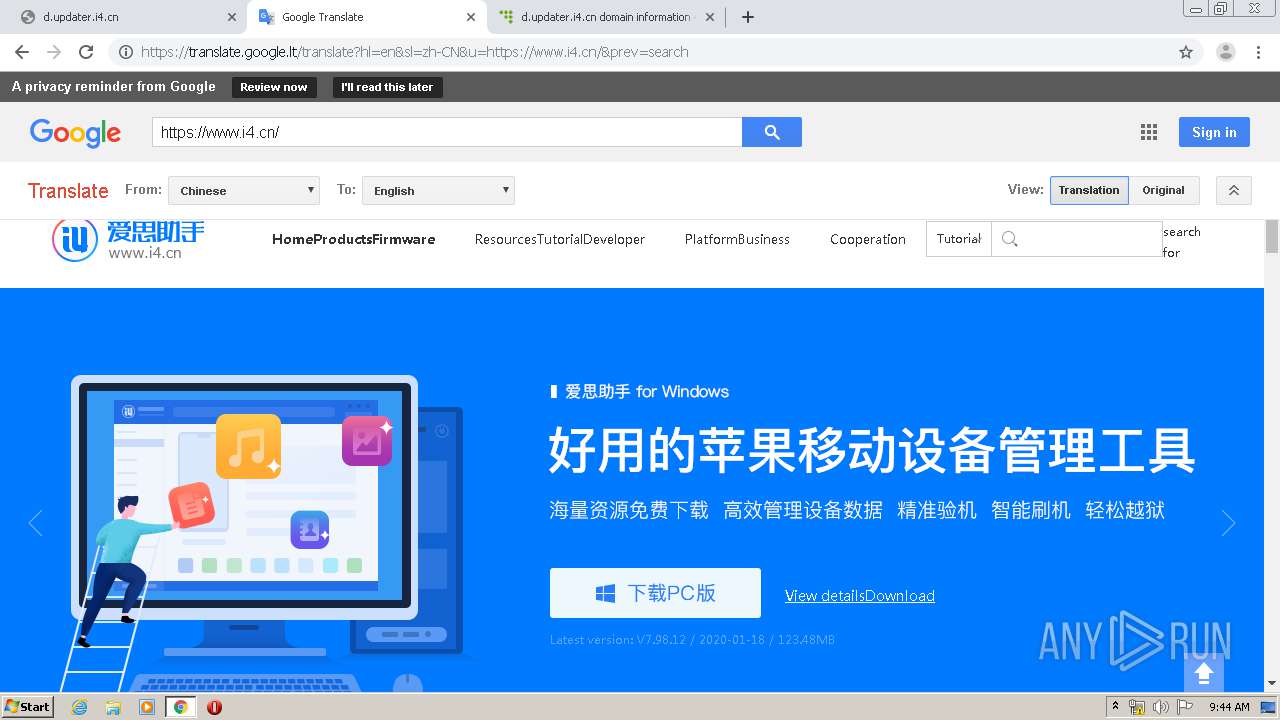This screenshot has width=1280, height=720.
Task: Click the taskbar clock showing 9:44 AM
Action: (x=1229, y=707)
